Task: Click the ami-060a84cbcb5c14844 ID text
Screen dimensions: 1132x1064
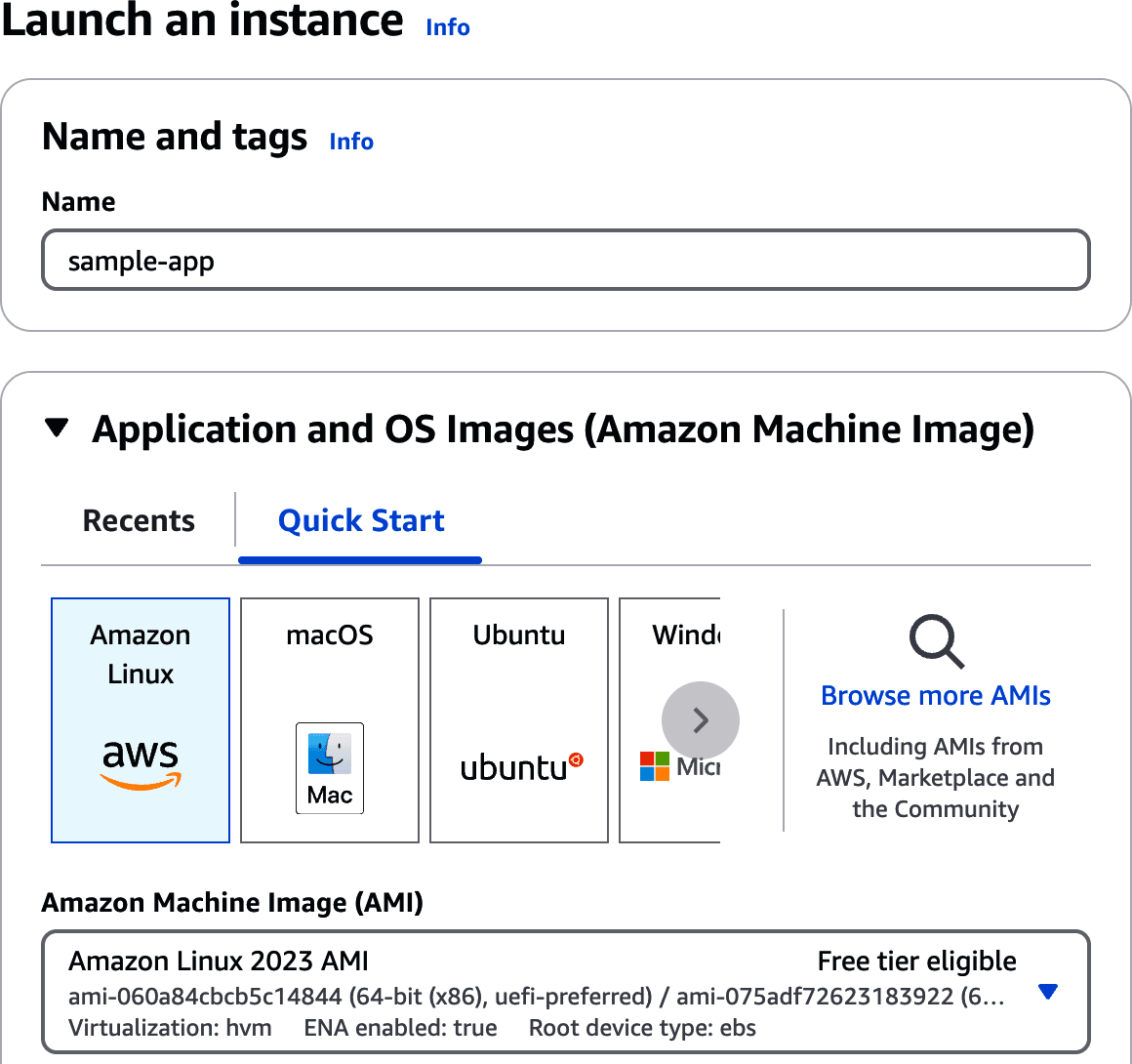Action: [x=205, y=996]
